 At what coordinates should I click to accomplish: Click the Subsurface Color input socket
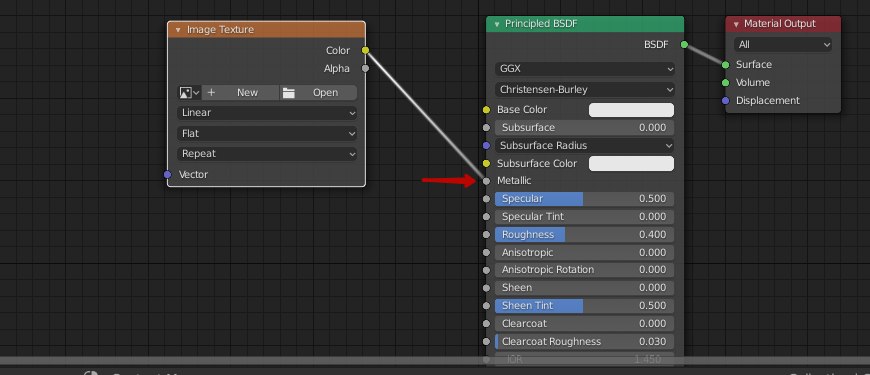(x=487, y=164)
